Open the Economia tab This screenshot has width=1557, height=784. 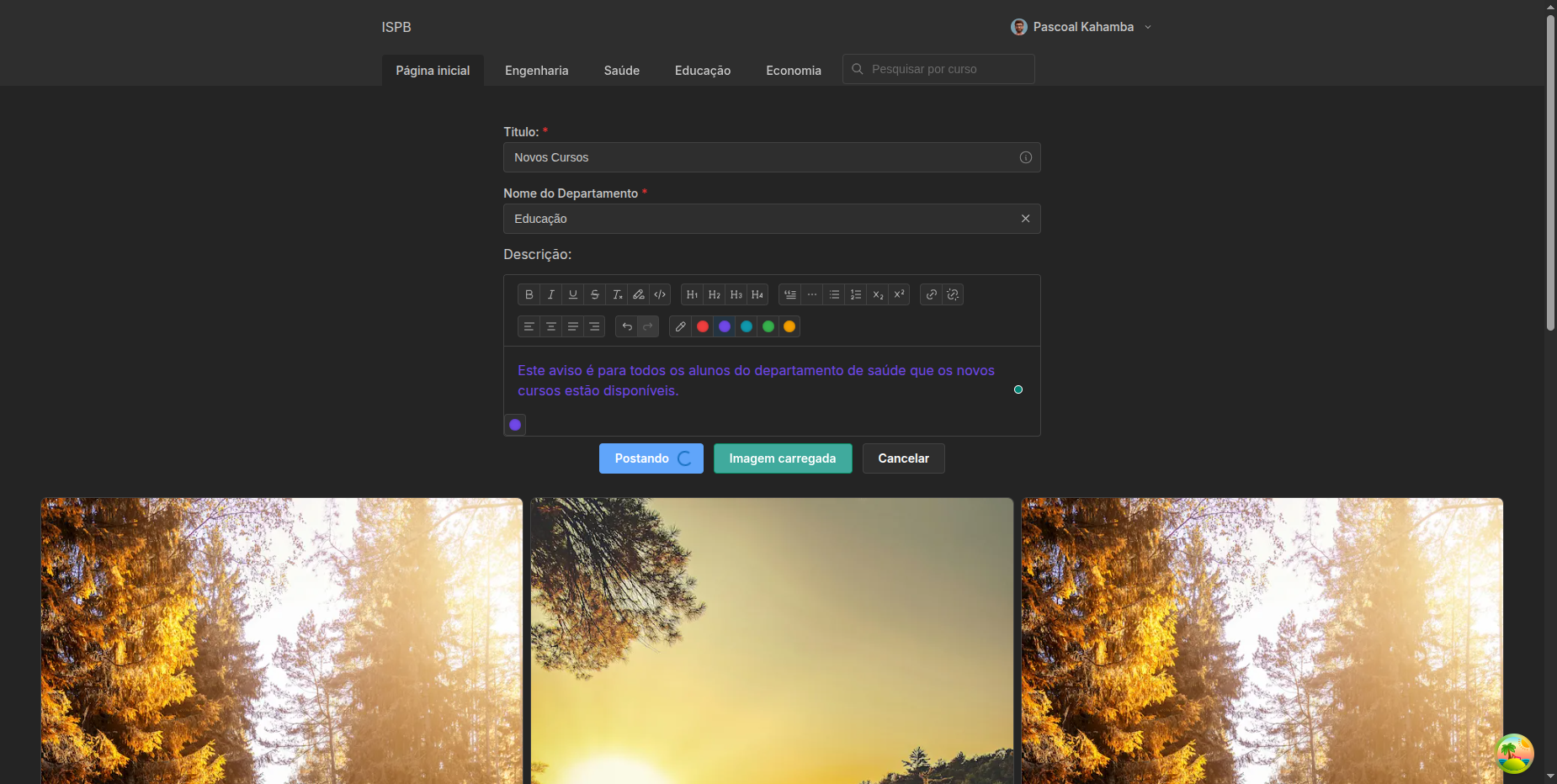(793, 71)
